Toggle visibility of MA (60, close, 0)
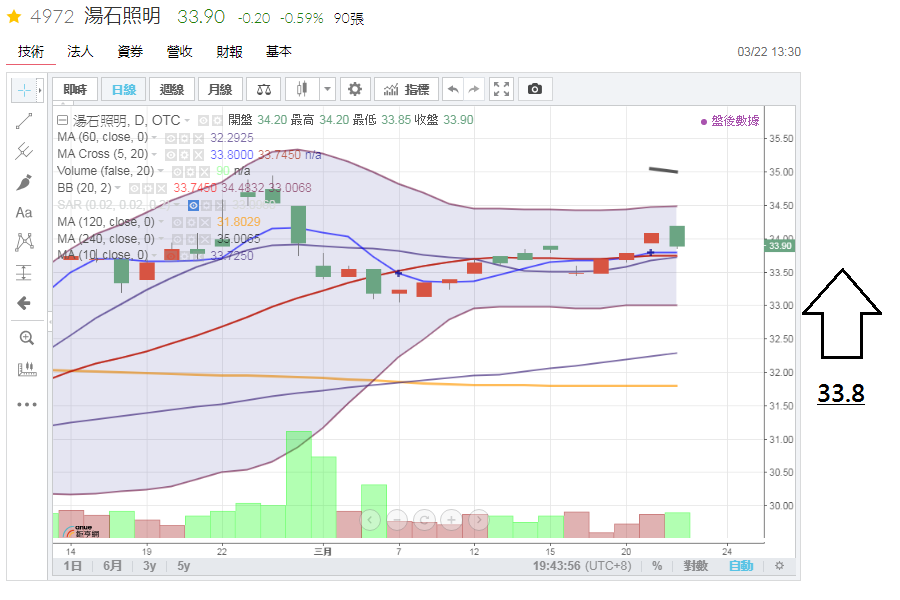 [170, 138]
